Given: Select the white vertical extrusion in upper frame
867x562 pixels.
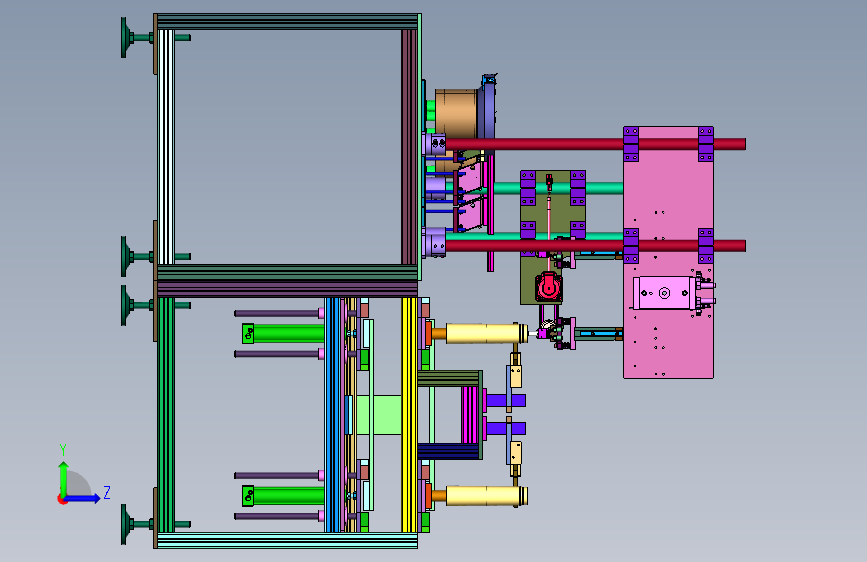Looking at the screenshot, I should 166,147.
